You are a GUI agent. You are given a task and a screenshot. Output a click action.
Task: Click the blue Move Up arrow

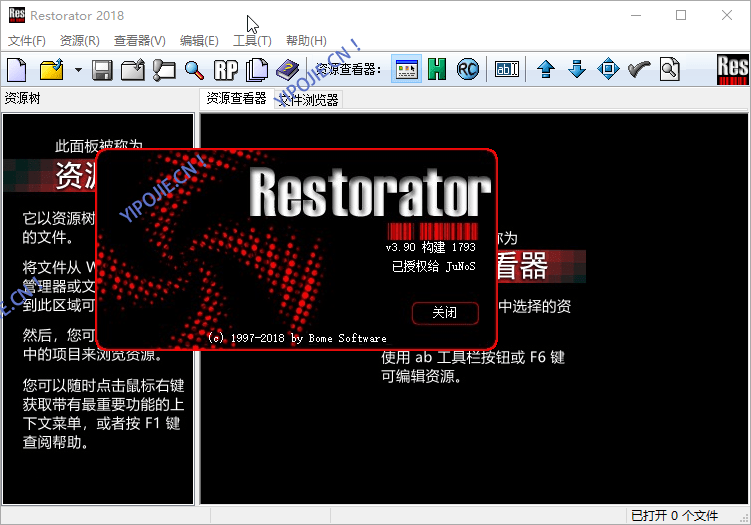(x=545, y=70)
